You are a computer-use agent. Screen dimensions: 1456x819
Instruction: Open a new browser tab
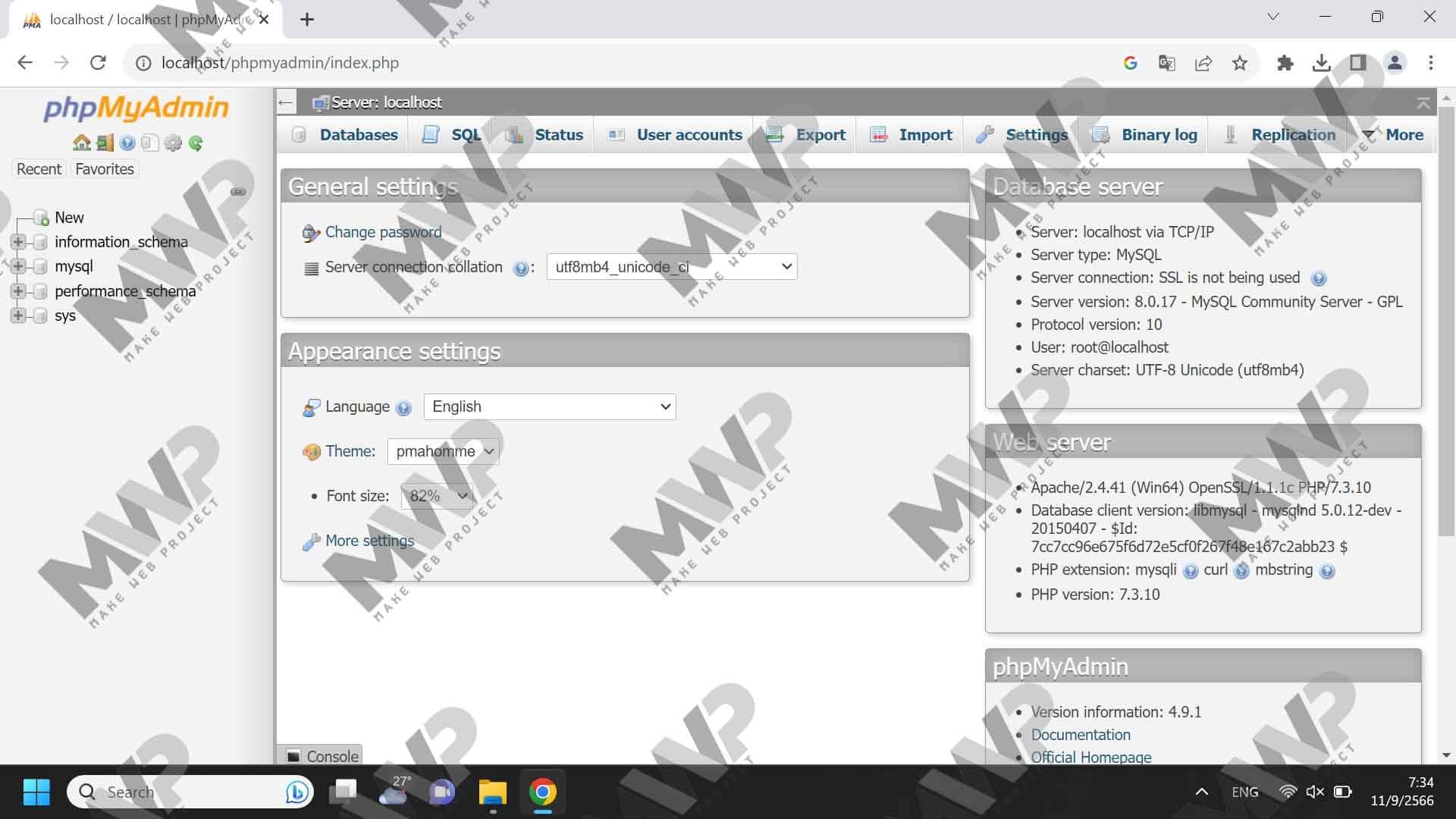pos(307,20)
